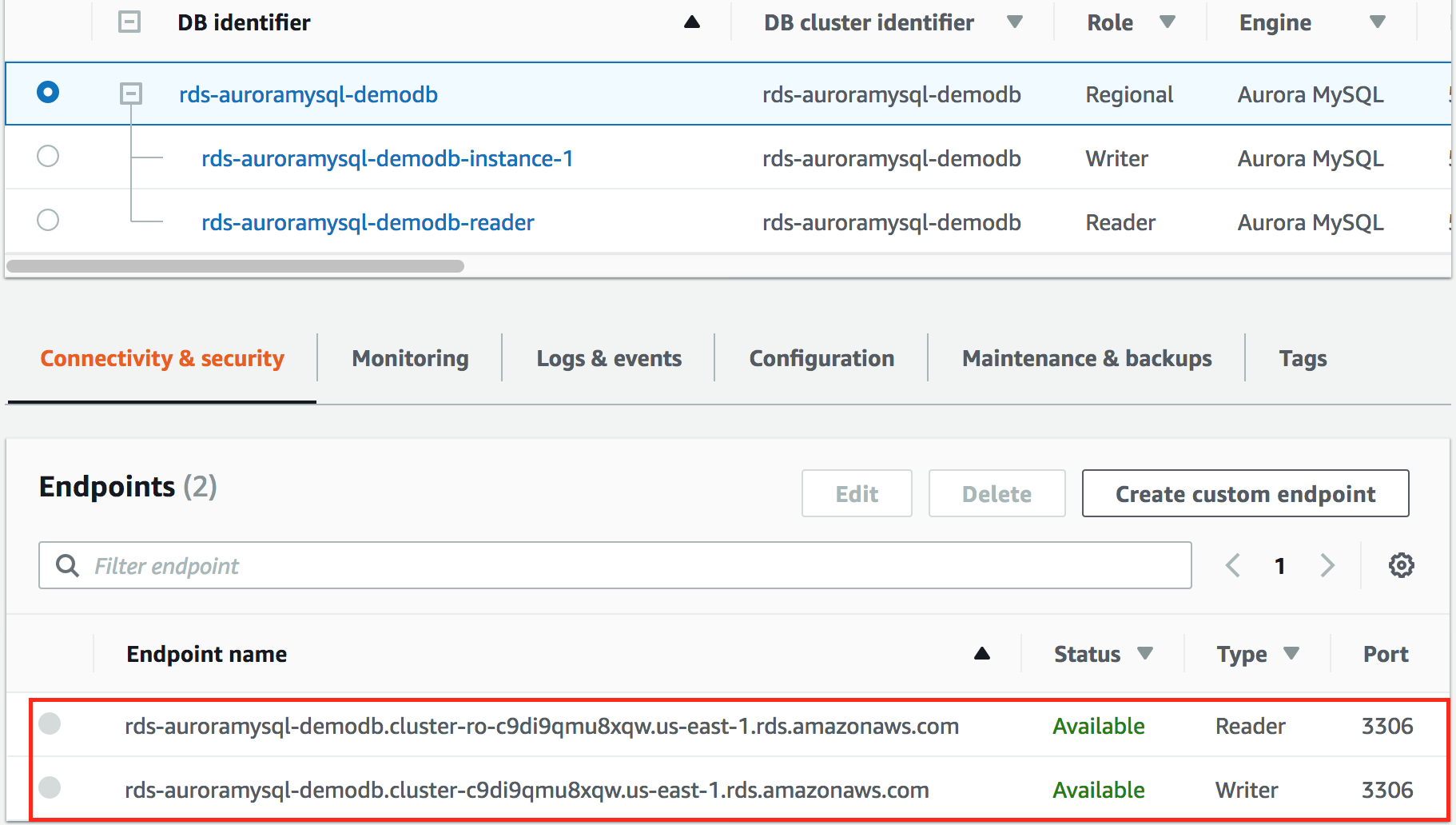
Task: Select the writer cluster endpoint radio
Action: pyautogui.click(x=50, y=787)
